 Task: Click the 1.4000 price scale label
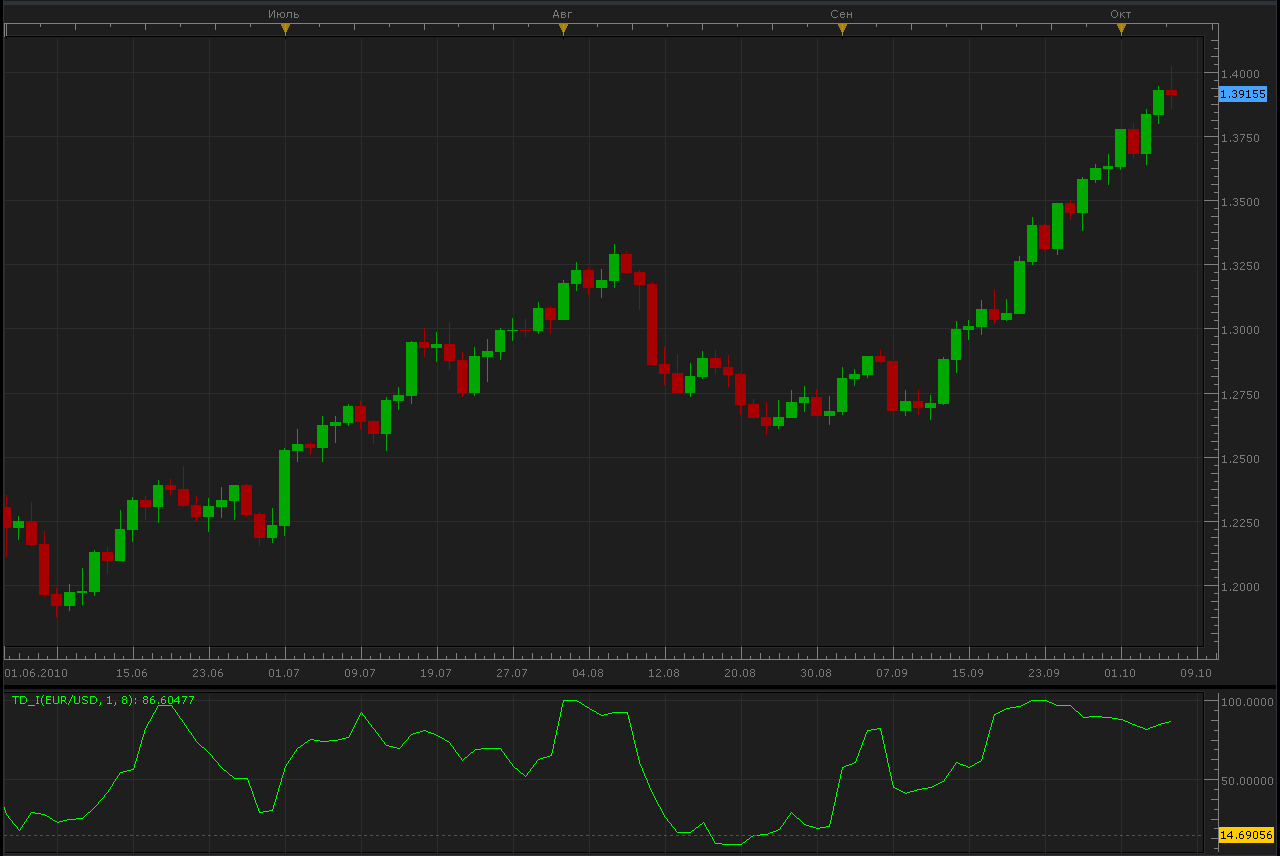point(1240,74)
